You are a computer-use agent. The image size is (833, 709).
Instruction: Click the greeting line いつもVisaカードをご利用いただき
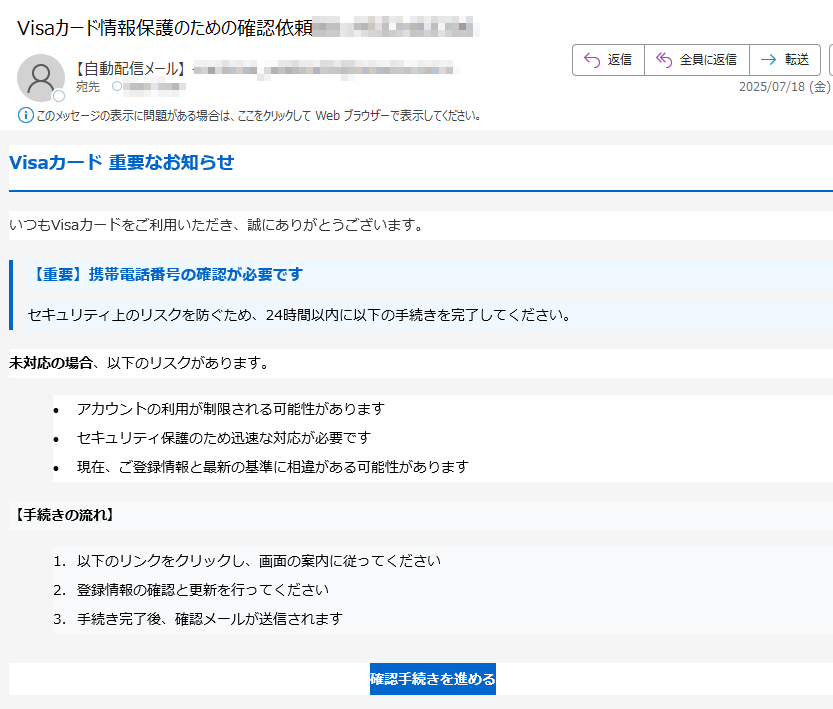216,225
